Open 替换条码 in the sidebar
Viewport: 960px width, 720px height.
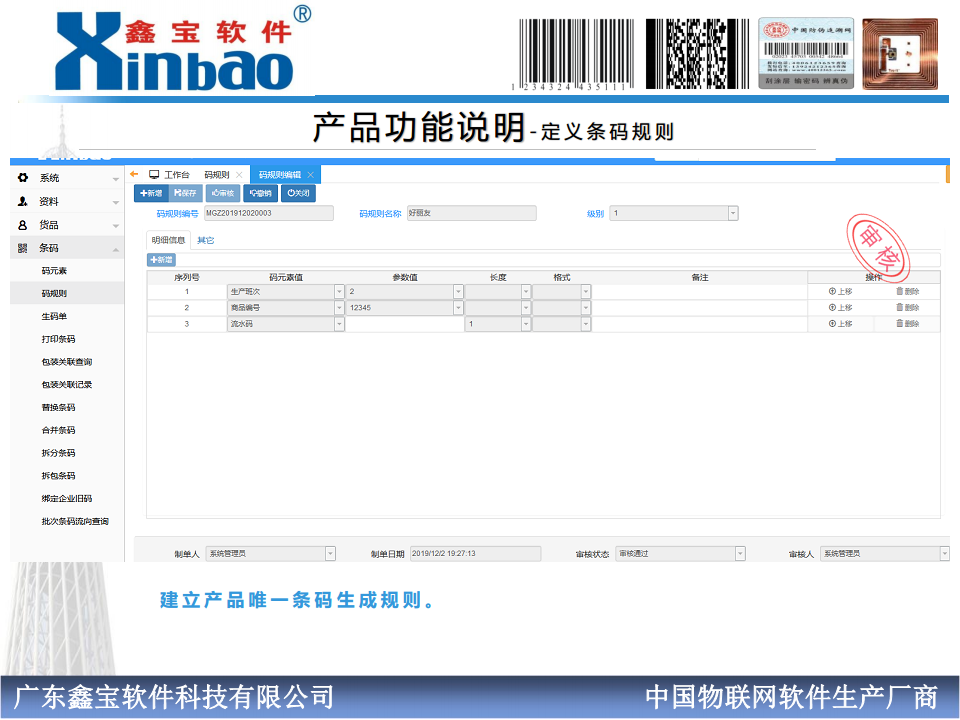point(59,407)
